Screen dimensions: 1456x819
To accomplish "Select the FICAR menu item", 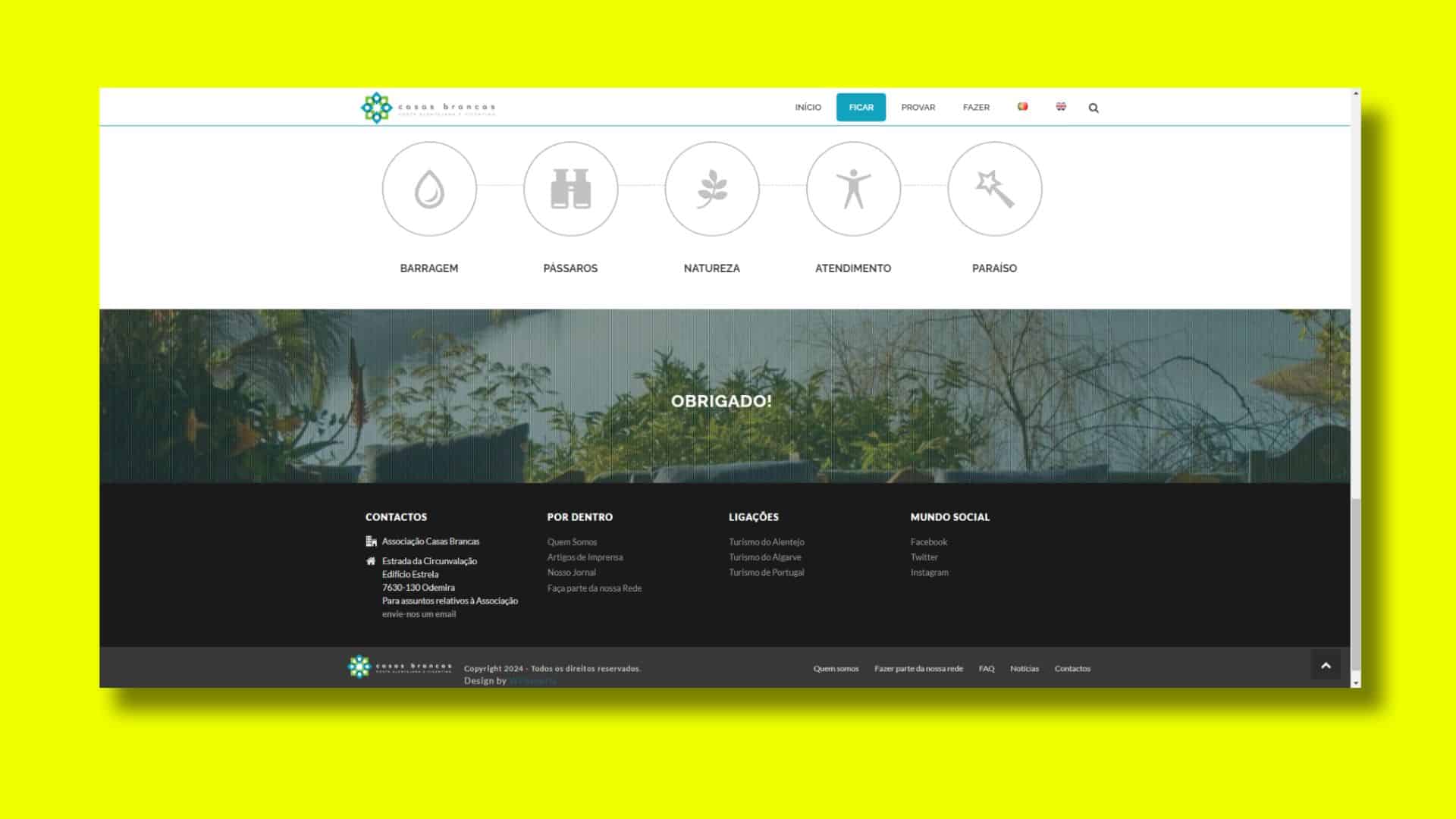I will (x=861, y=108).
